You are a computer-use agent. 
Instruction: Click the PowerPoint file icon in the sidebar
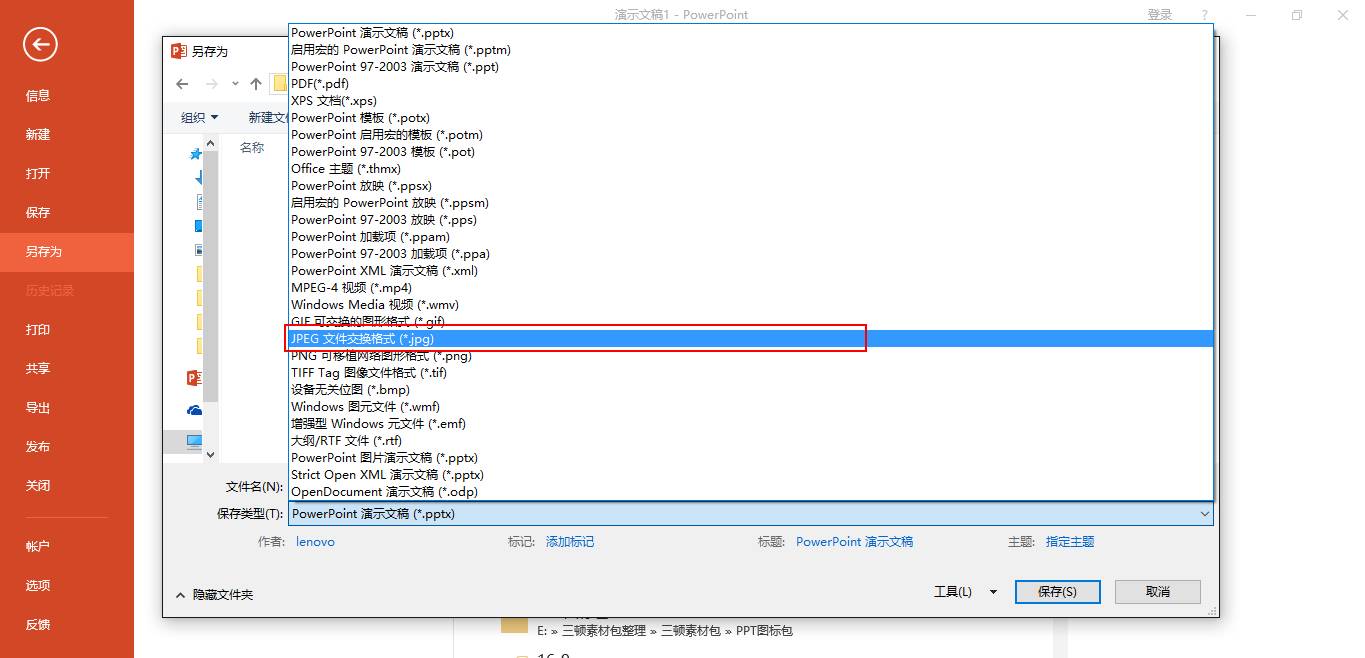(193, 379)
